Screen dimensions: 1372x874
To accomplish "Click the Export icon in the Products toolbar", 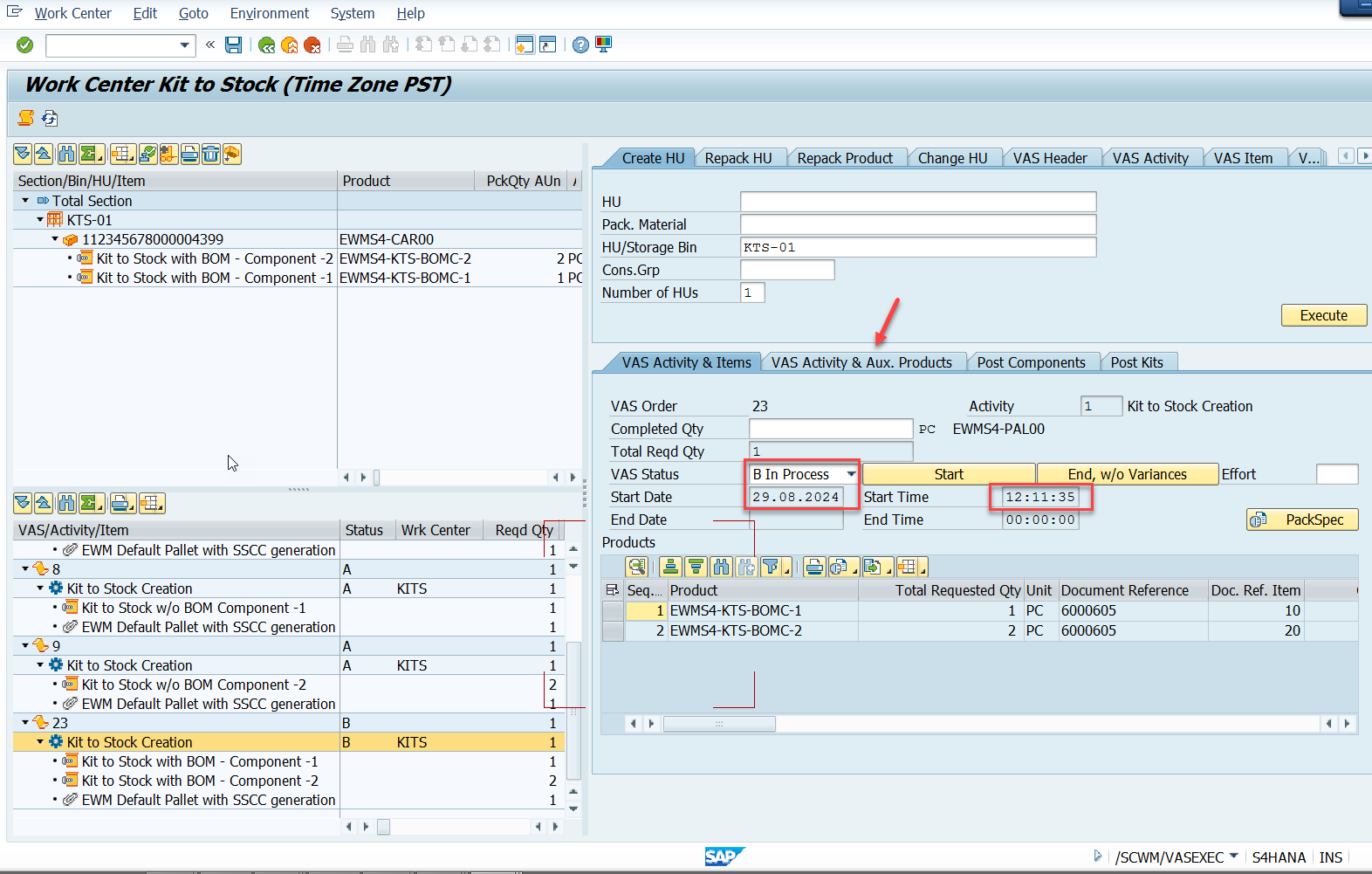I will click(x=873, y=567).
